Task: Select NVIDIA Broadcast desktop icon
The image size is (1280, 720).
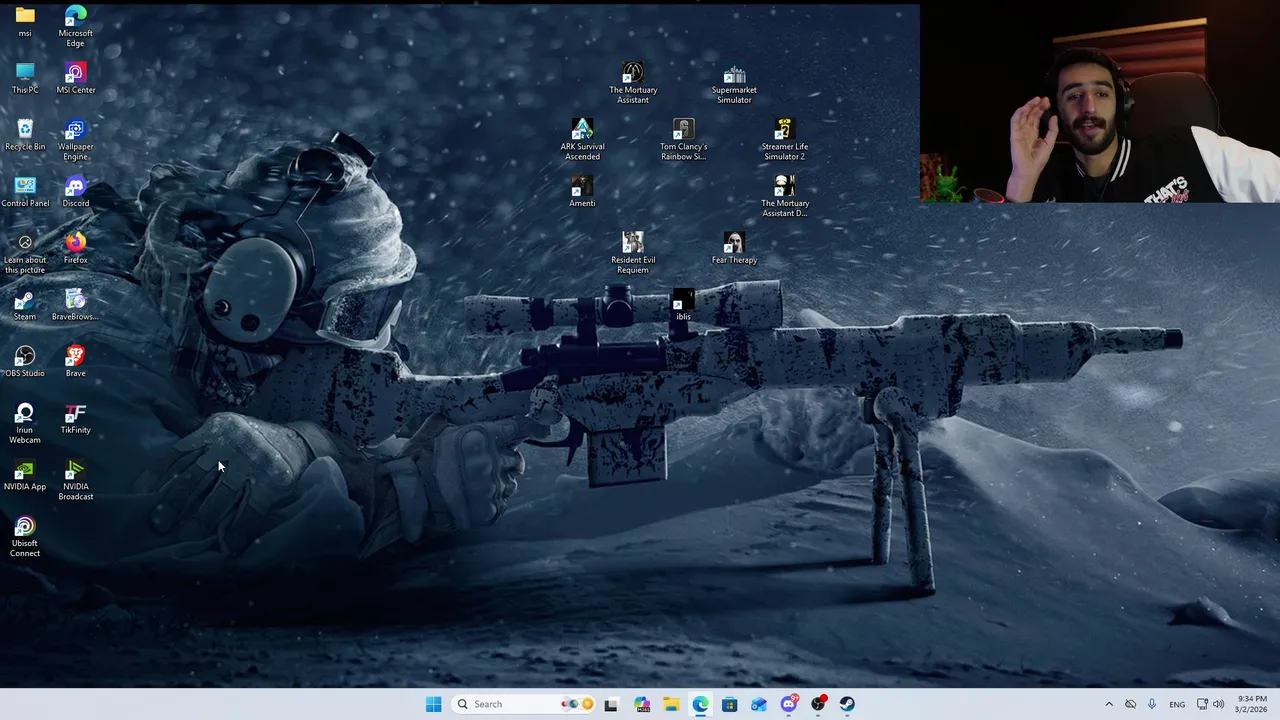Action: 75,480
